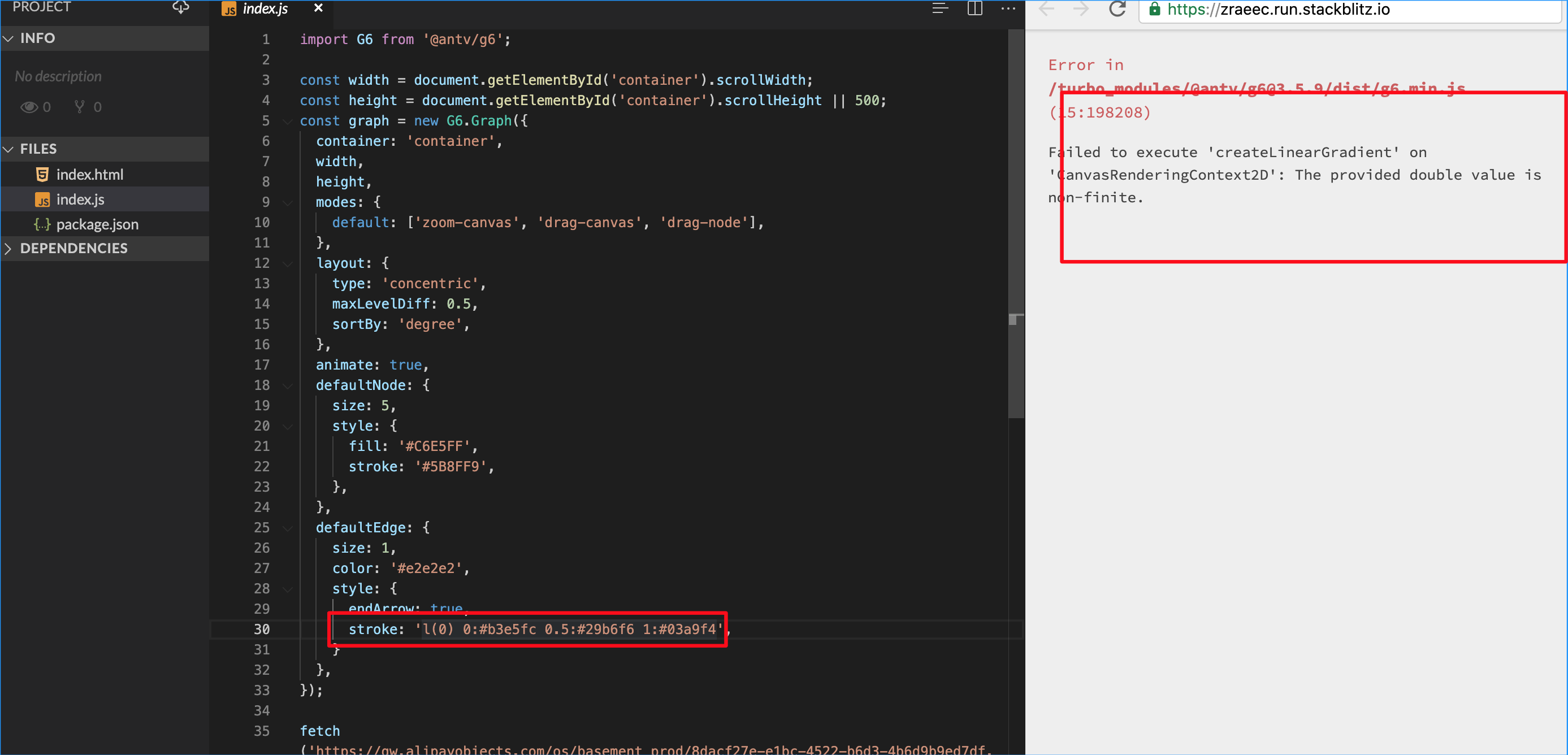Open the index.html file
1568x755 pixels.
coord(89,175)
